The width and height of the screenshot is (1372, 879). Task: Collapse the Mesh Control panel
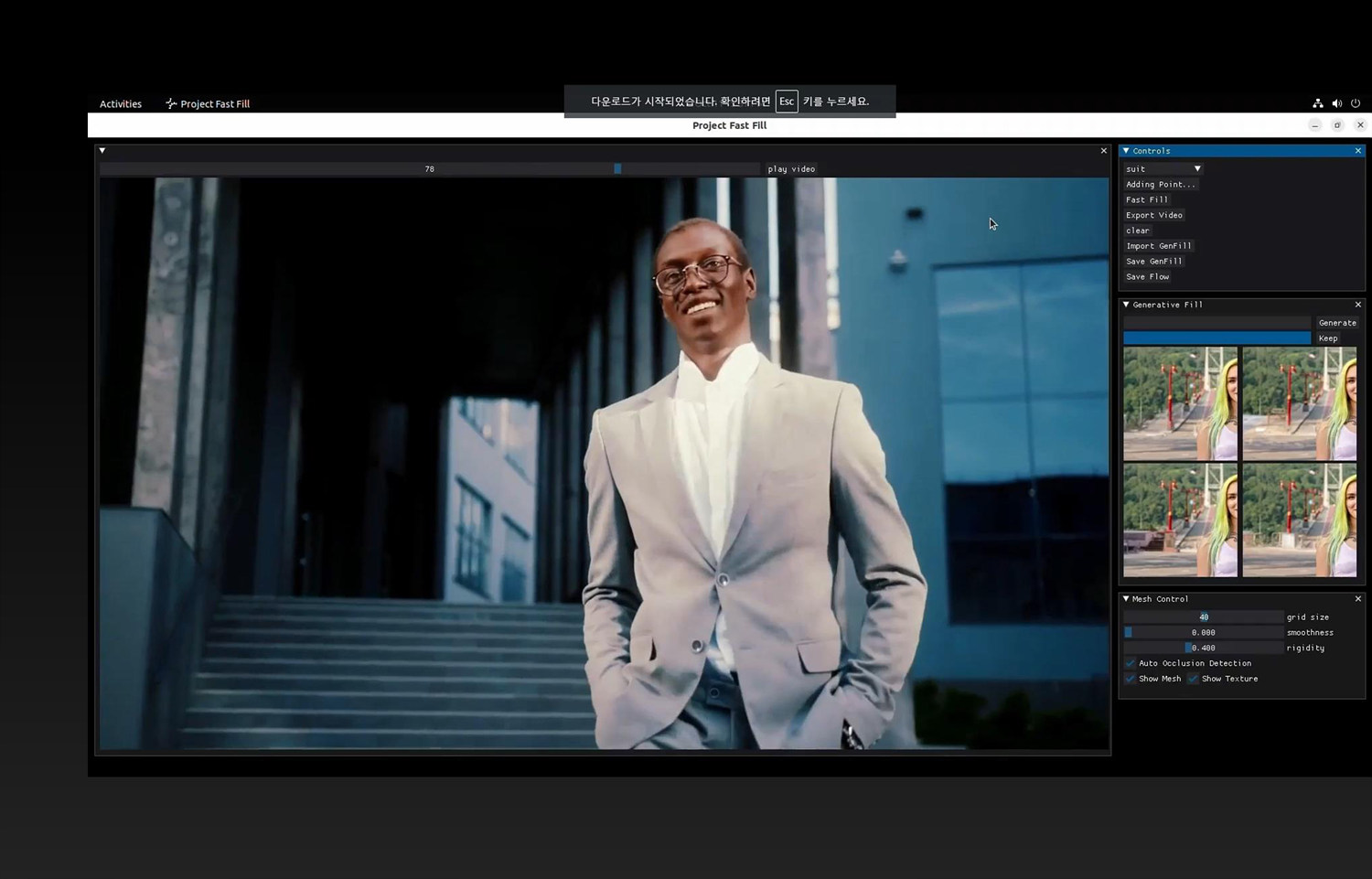1126,599
